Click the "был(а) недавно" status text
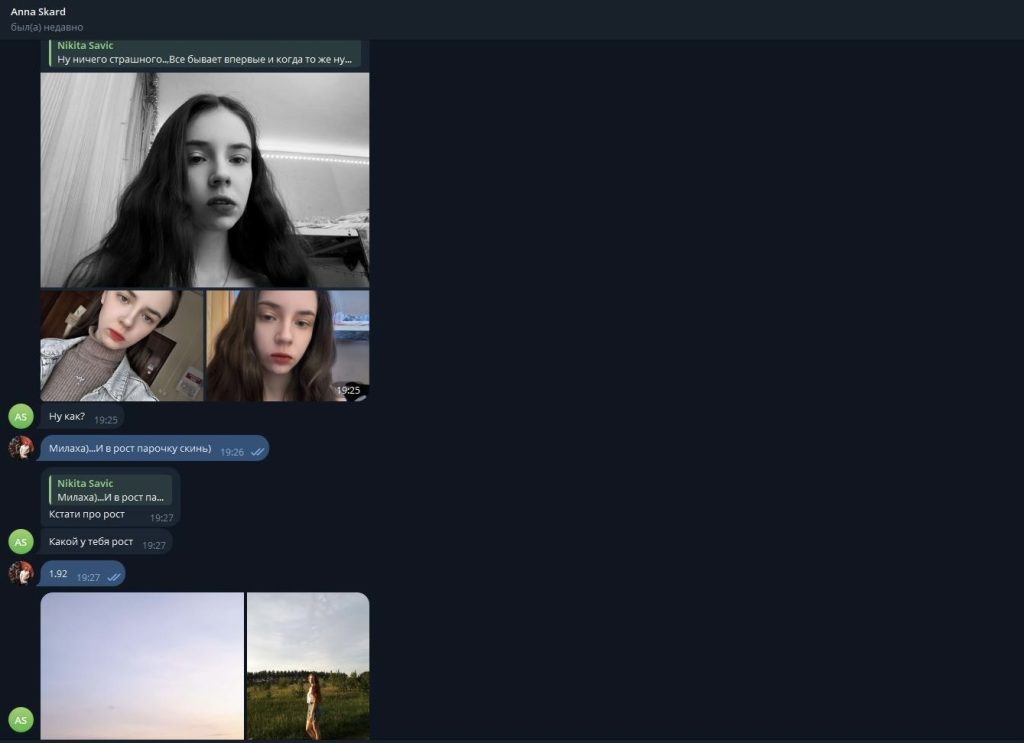 tap(47, 27)
